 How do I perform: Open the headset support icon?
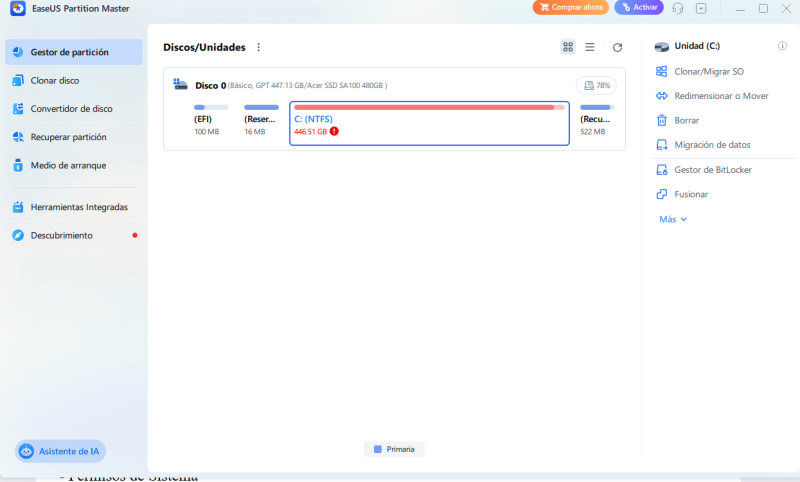click(x=678, y=8)
